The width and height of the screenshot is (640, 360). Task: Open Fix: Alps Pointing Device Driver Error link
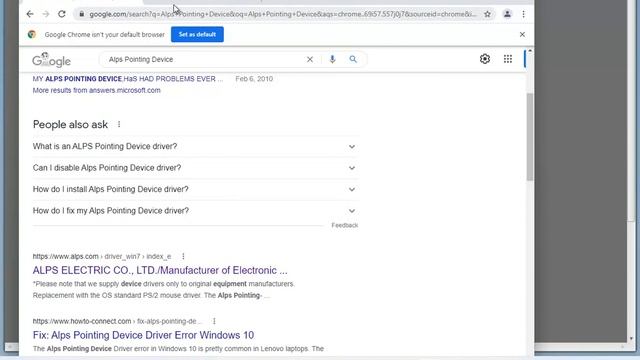click(x=143, y=335)
